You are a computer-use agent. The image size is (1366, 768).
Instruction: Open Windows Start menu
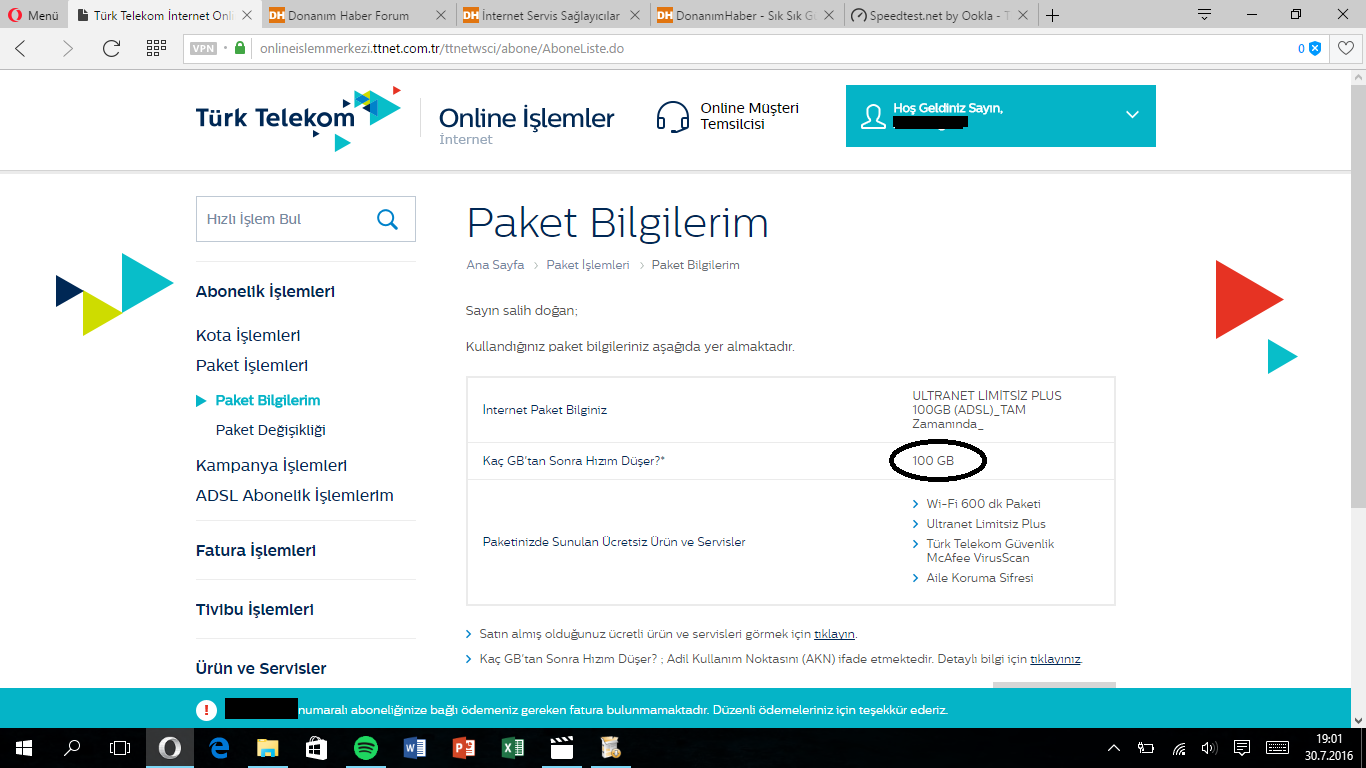pyautogui.click(x=23, y=747)
